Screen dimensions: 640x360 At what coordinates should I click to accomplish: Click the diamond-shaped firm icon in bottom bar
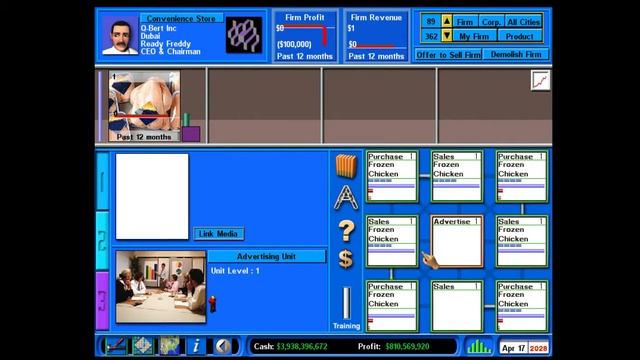click(142, 346)
